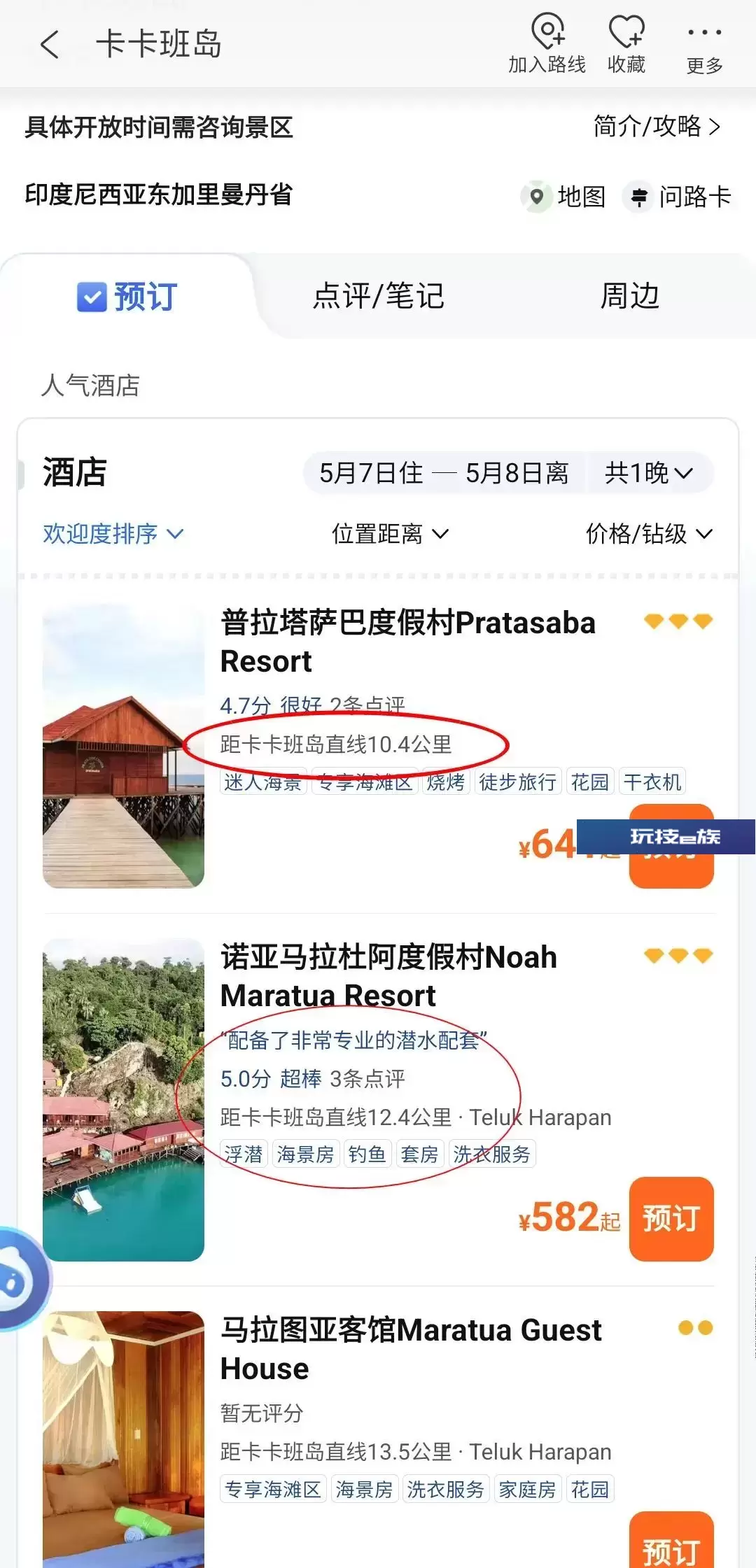
Task: Tap the 收藏 heart favorite icon
Action: point(626,31)
